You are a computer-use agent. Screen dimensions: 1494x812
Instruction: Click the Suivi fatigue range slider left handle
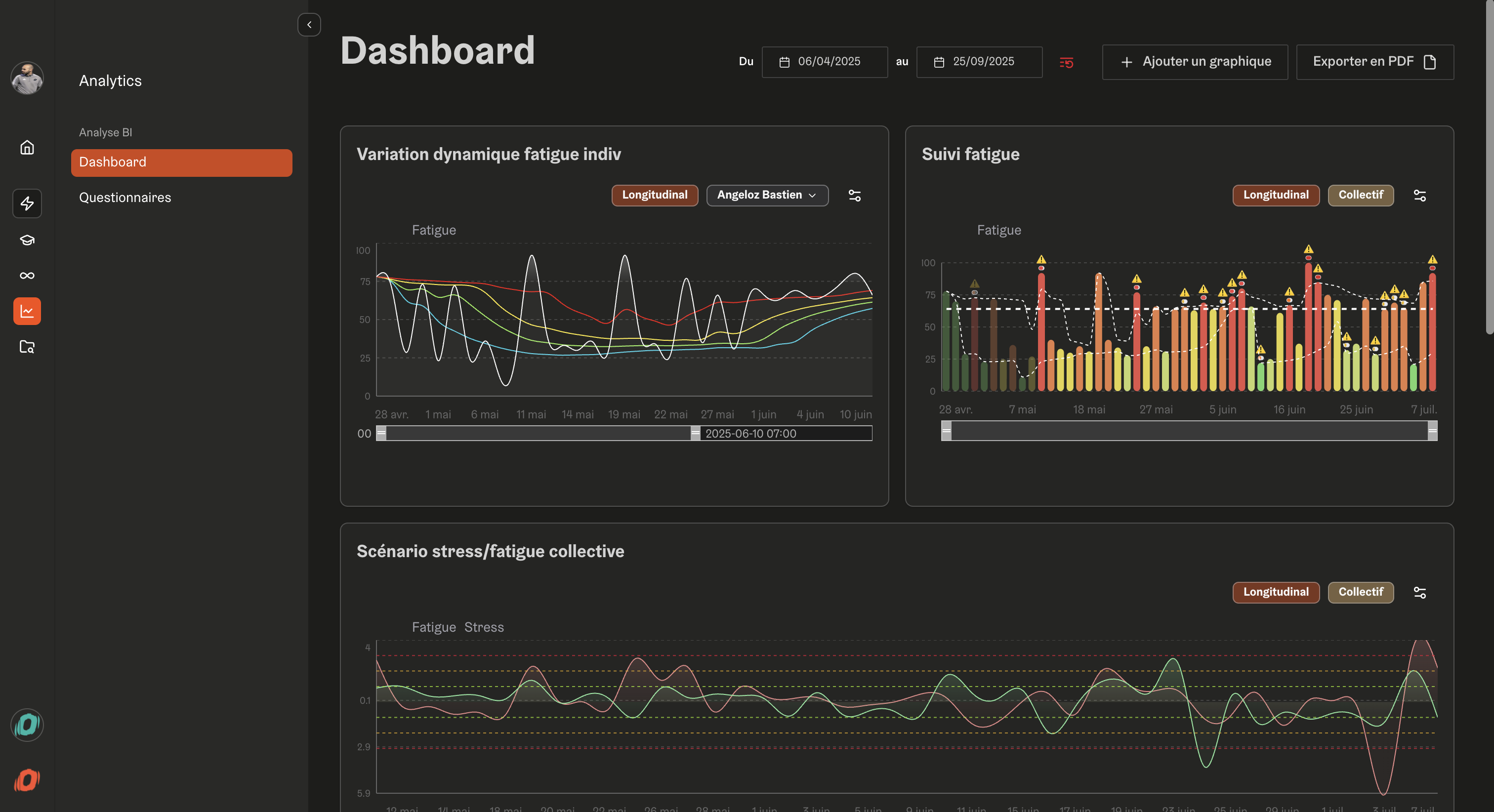(x=946, y=431)
